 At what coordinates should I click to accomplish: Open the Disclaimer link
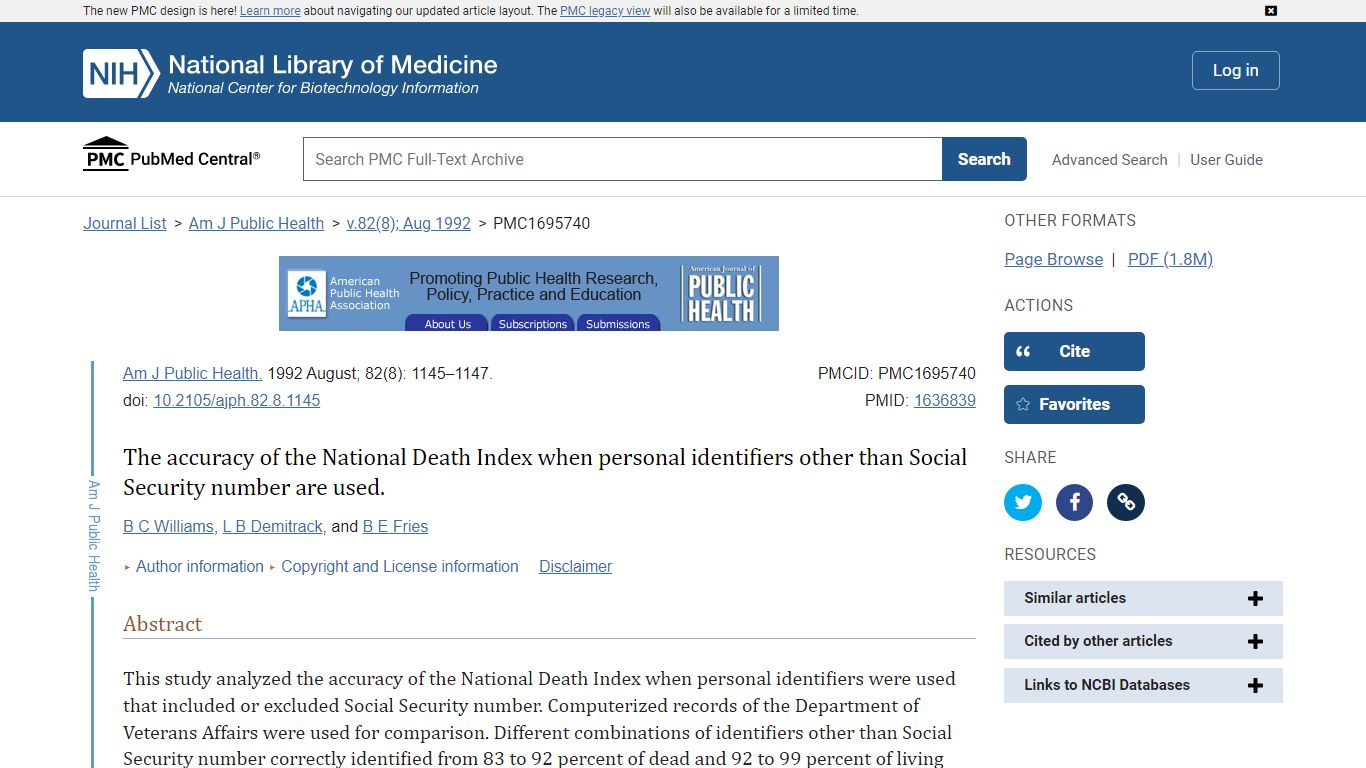[575, 566]
